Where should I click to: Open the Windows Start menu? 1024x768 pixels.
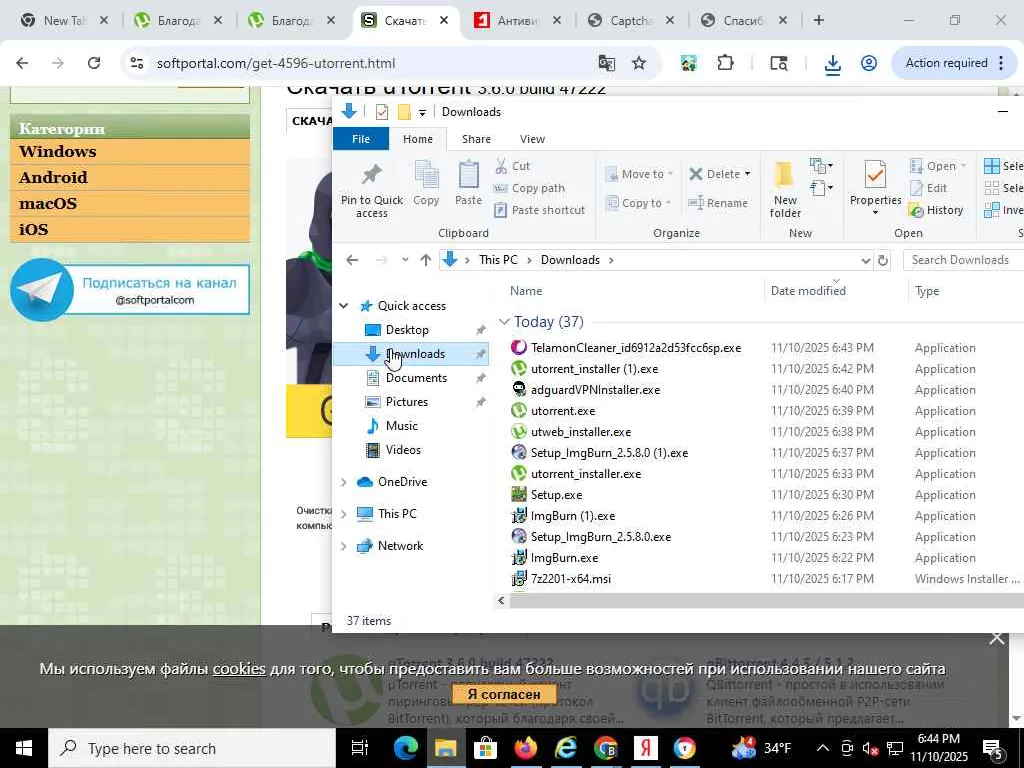(x=24, y=748)
